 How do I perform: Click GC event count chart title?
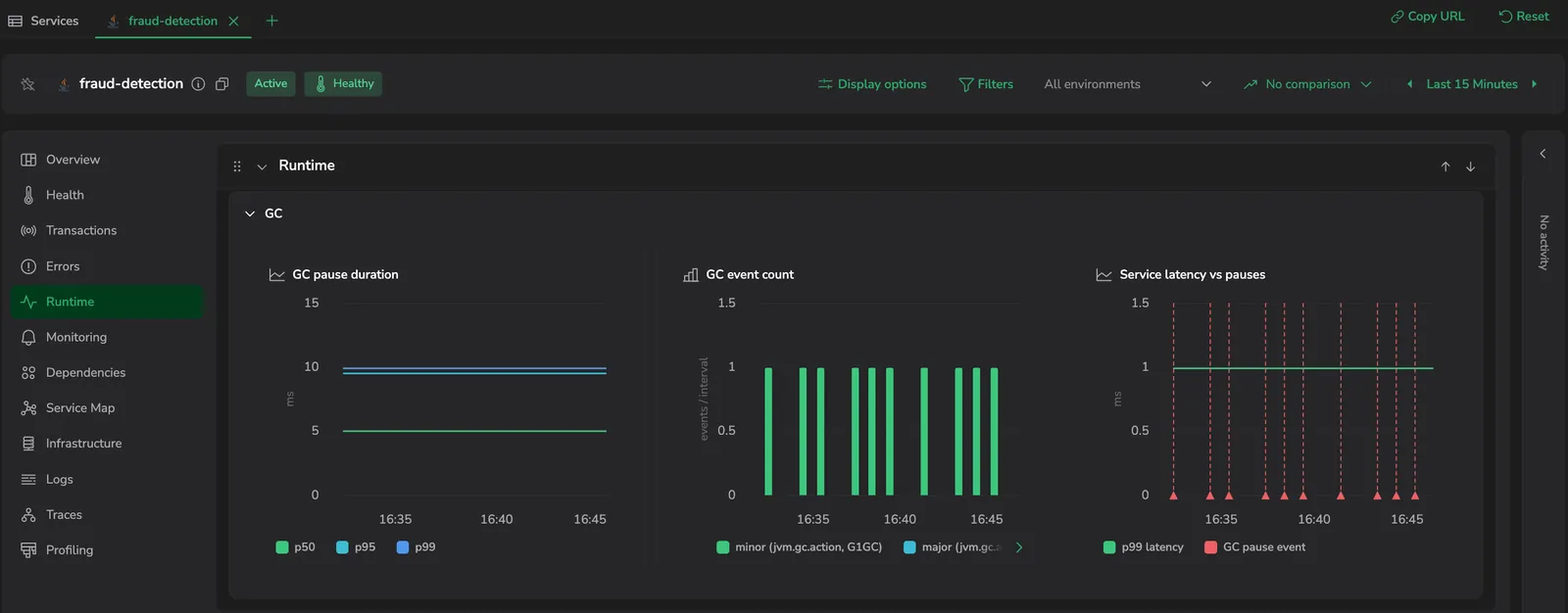pos(750,274)
